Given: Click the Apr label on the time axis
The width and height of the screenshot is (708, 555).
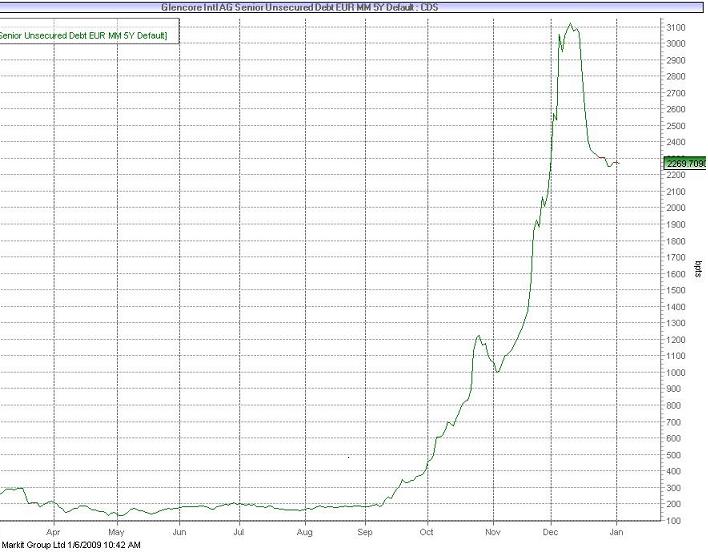Looking at the screenshot, I should (x=54, y=533).
